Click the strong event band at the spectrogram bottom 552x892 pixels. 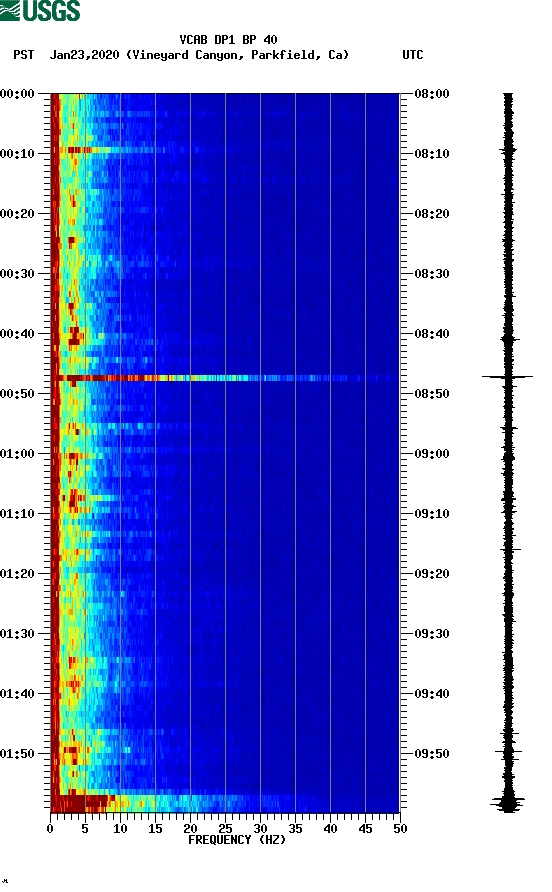click(225, 802)
